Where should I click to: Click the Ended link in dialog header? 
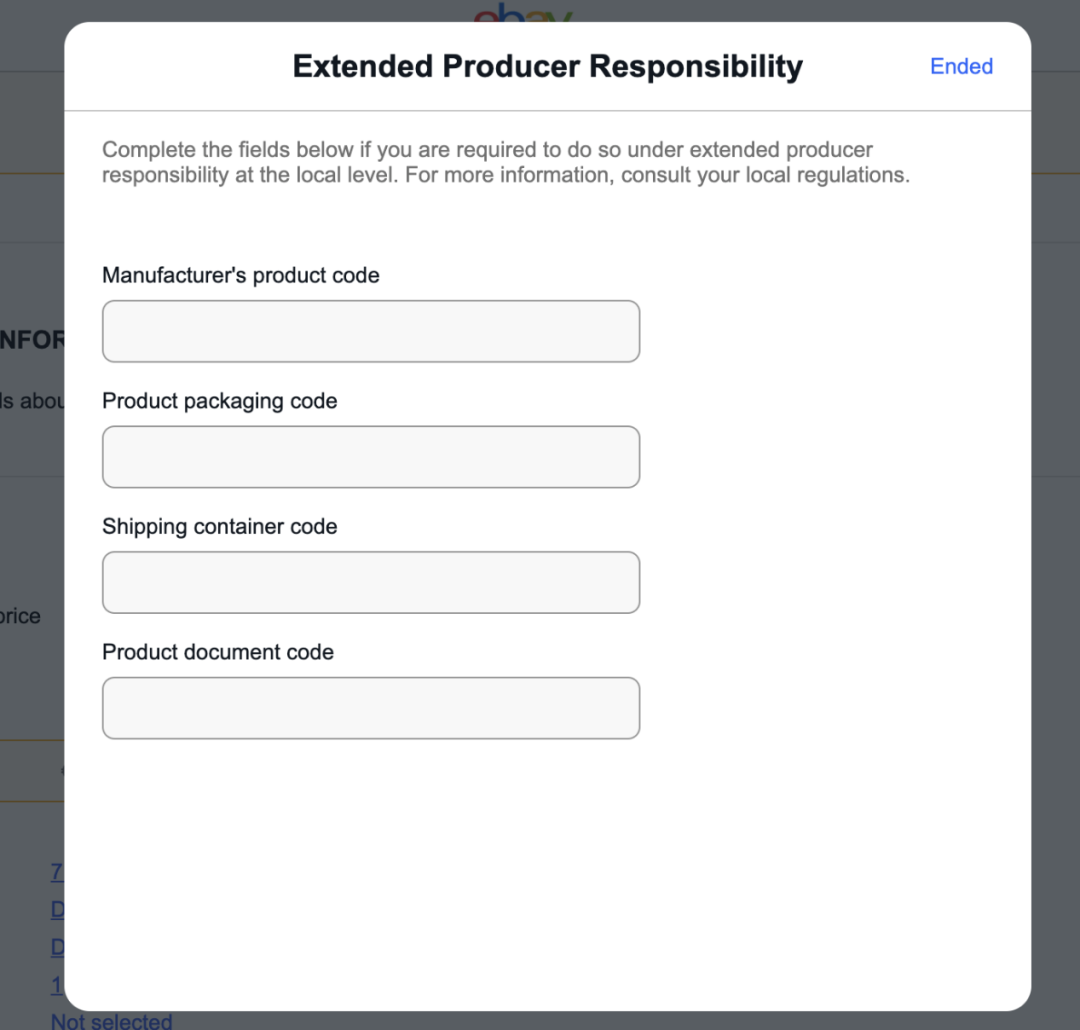961,66
